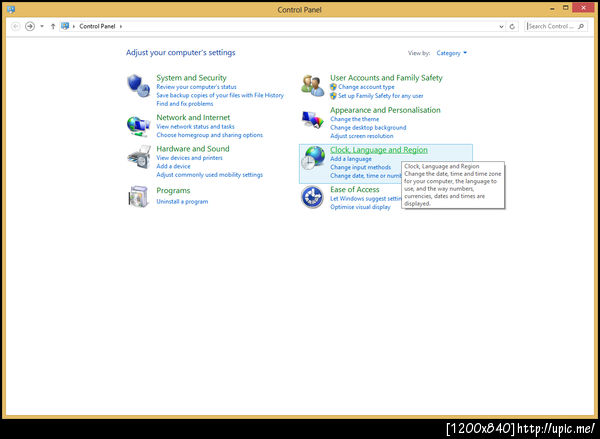Open the Ease of Access icon
Viewport: 600px width, 439px height.
312,197
